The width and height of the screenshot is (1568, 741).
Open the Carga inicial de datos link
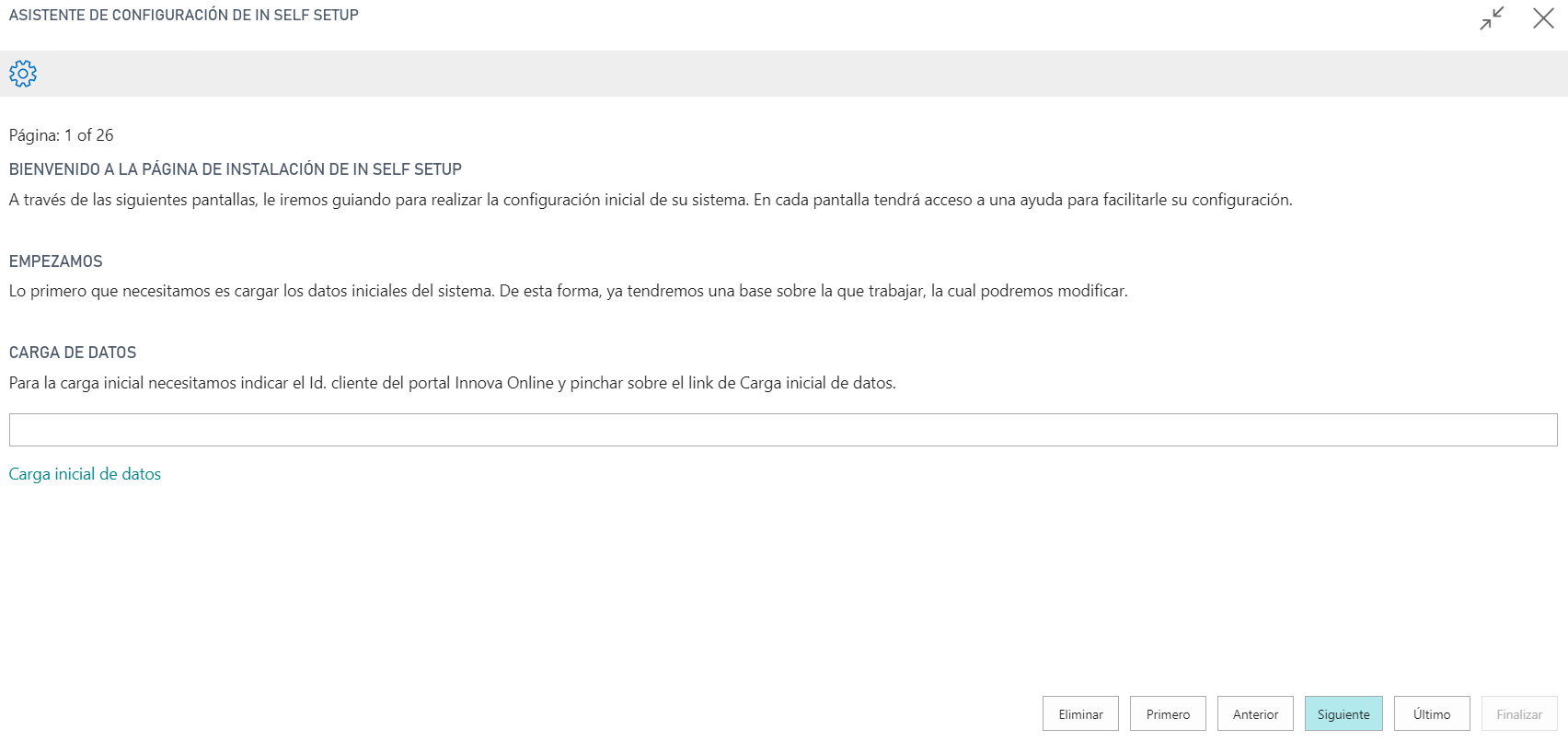85,474
